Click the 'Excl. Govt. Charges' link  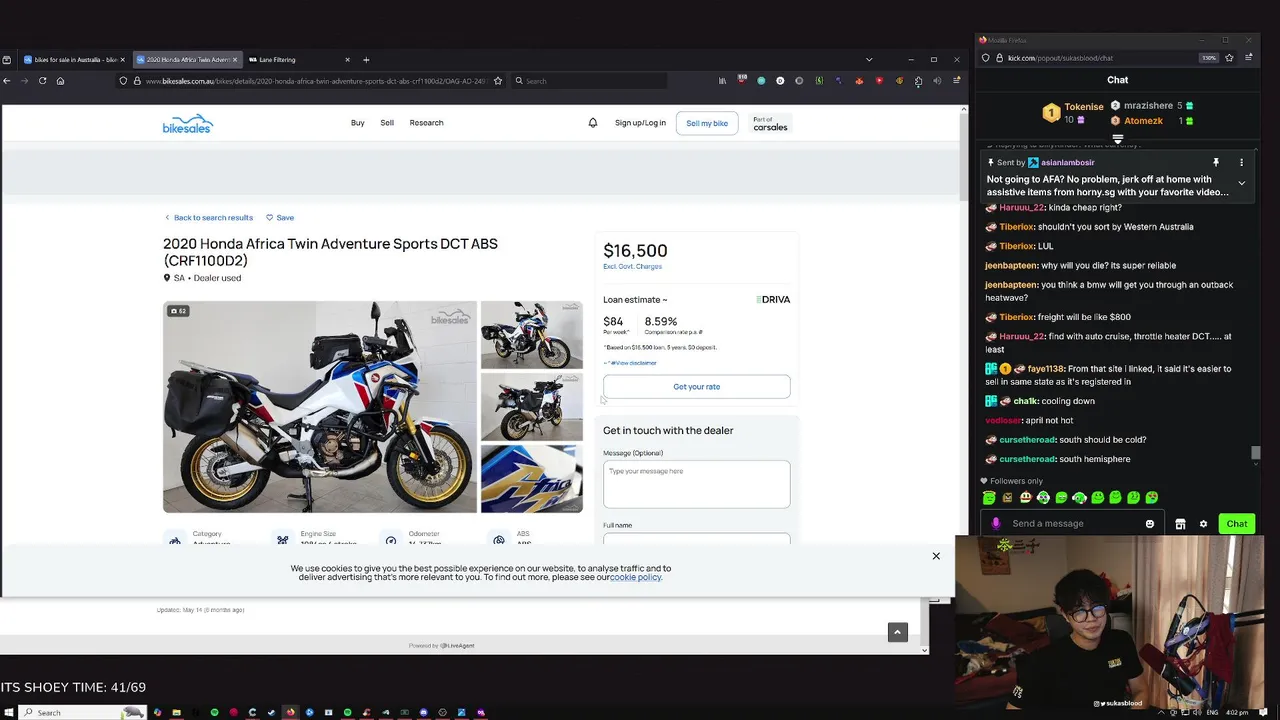click(632, 267)
